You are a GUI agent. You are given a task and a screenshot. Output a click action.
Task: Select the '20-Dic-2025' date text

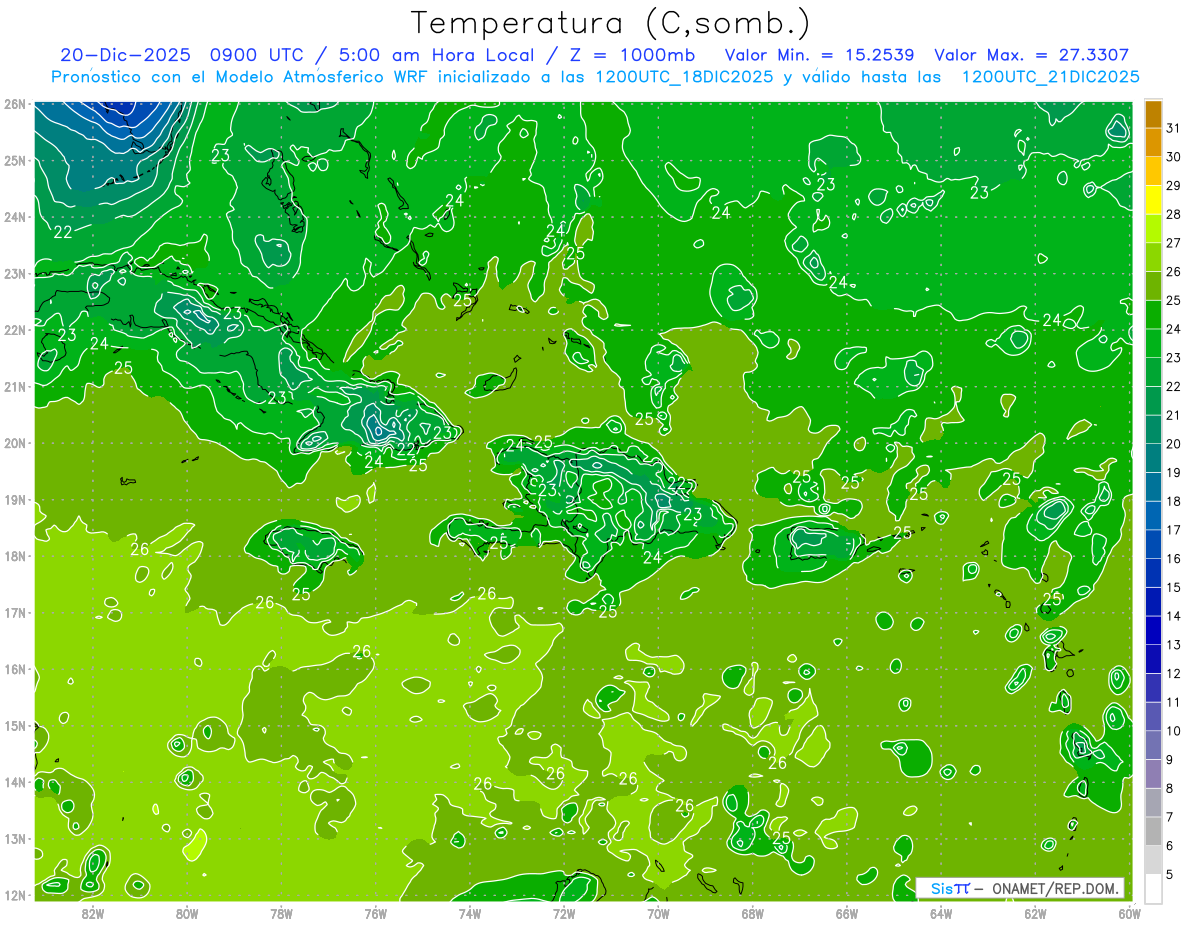click(x=125, y=55)
